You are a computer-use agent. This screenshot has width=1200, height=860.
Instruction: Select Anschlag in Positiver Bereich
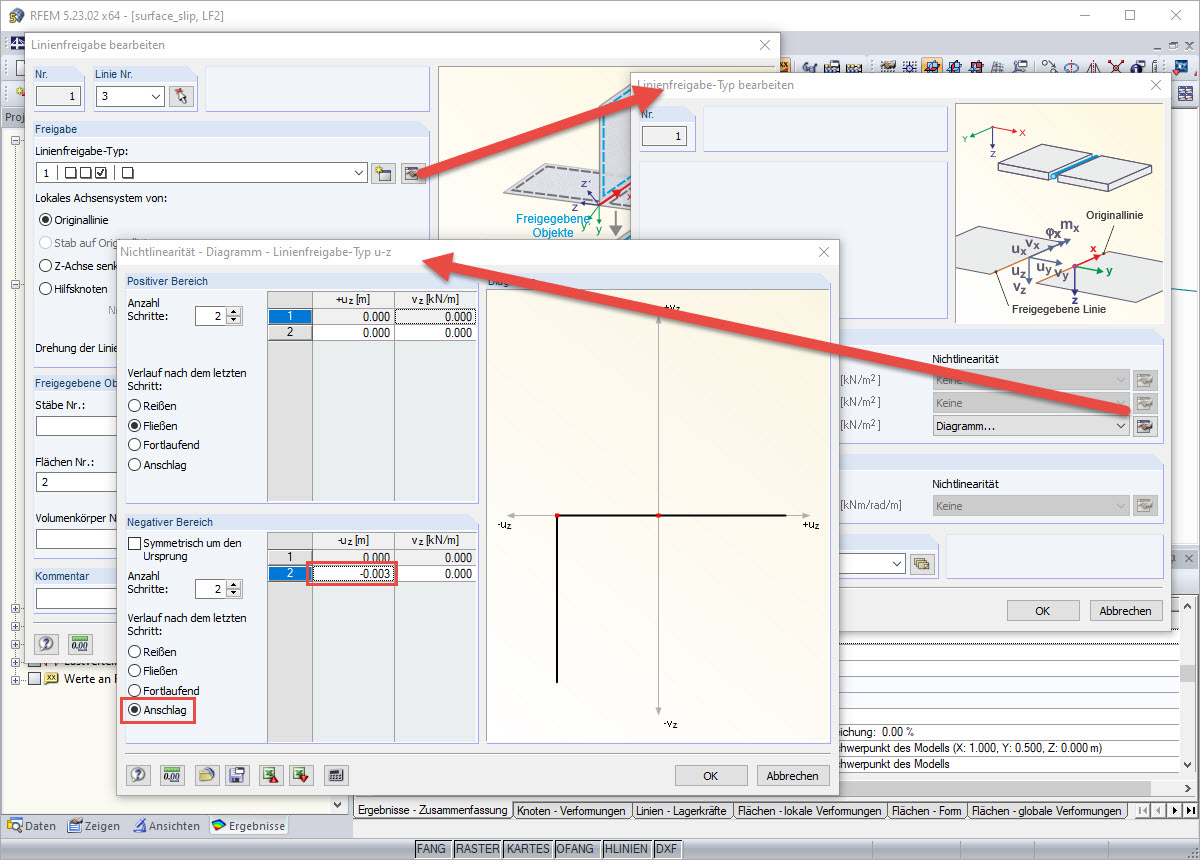(157, 465)
